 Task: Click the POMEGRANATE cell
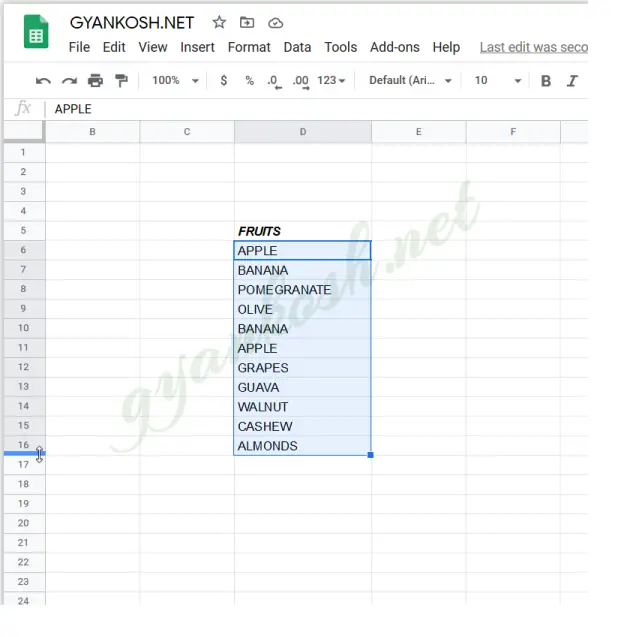[303, 290]
